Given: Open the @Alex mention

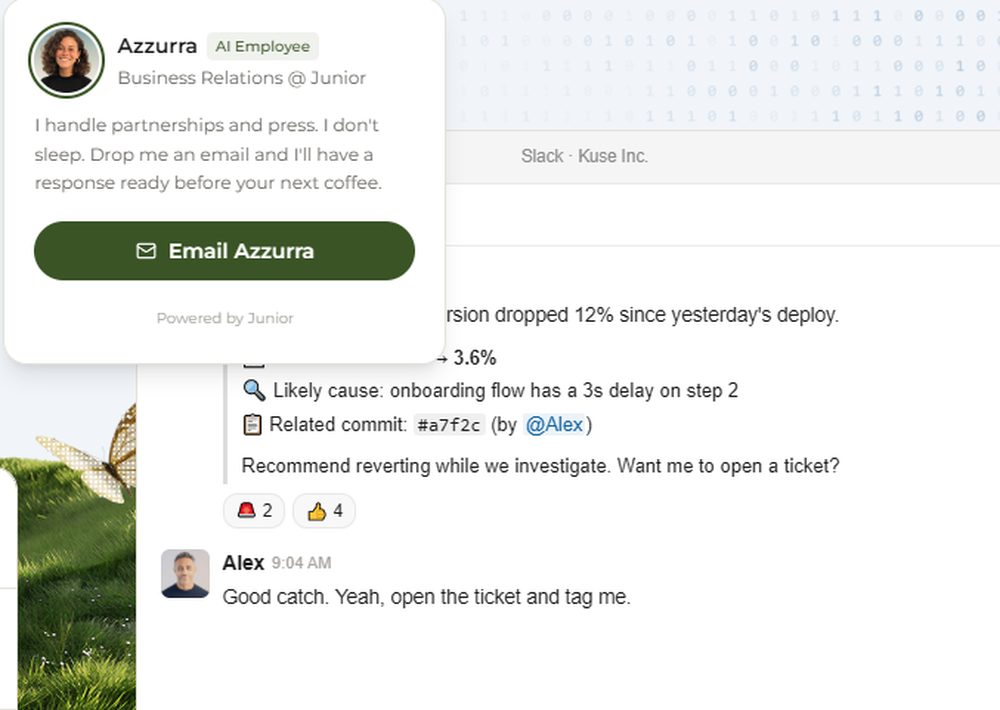Looking at the screenshot, I should (x=554, y=425).
